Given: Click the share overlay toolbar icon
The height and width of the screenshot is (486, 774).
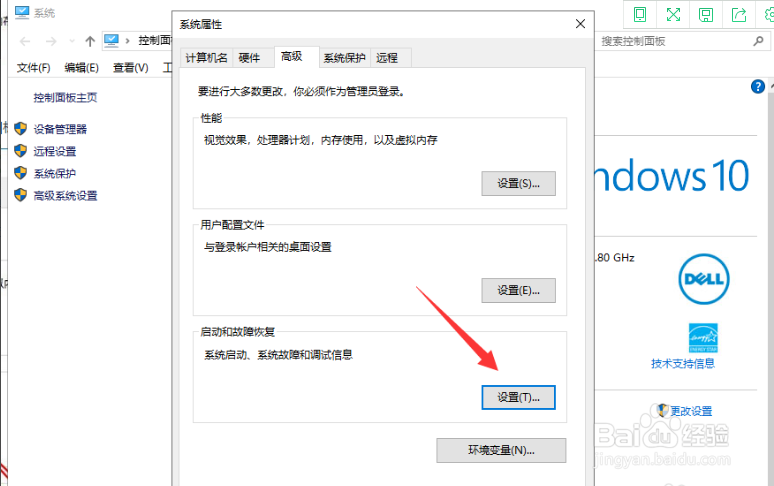Looking at the screenshot, I should coord(738,14).
